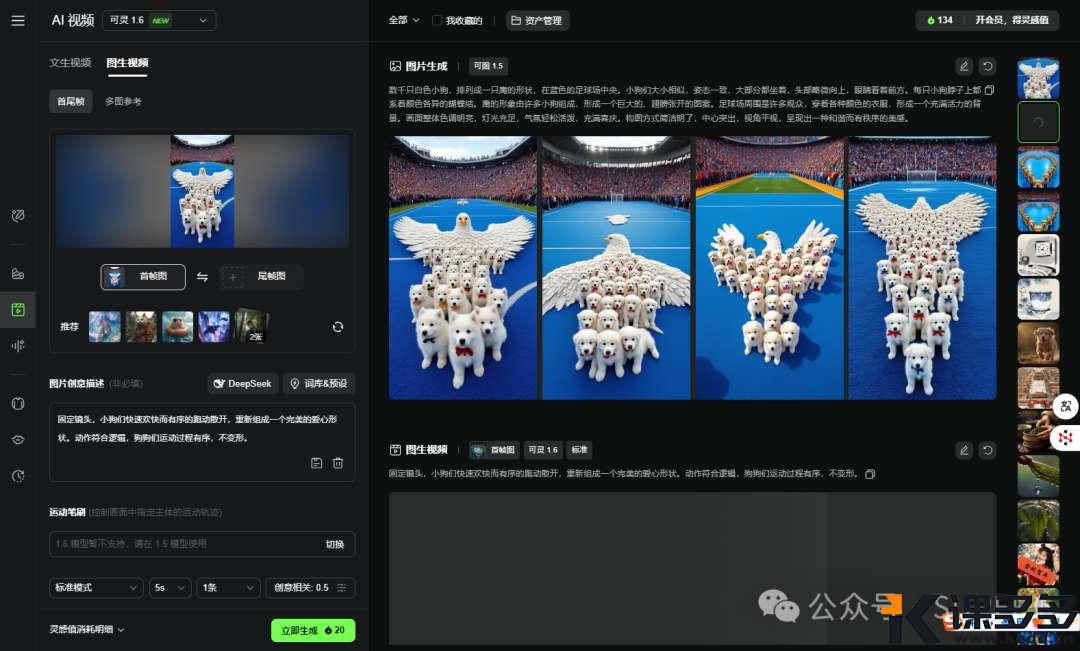Open the 词库&预设 preset library
Screen dimensions: 1080x651
point(318,383)
